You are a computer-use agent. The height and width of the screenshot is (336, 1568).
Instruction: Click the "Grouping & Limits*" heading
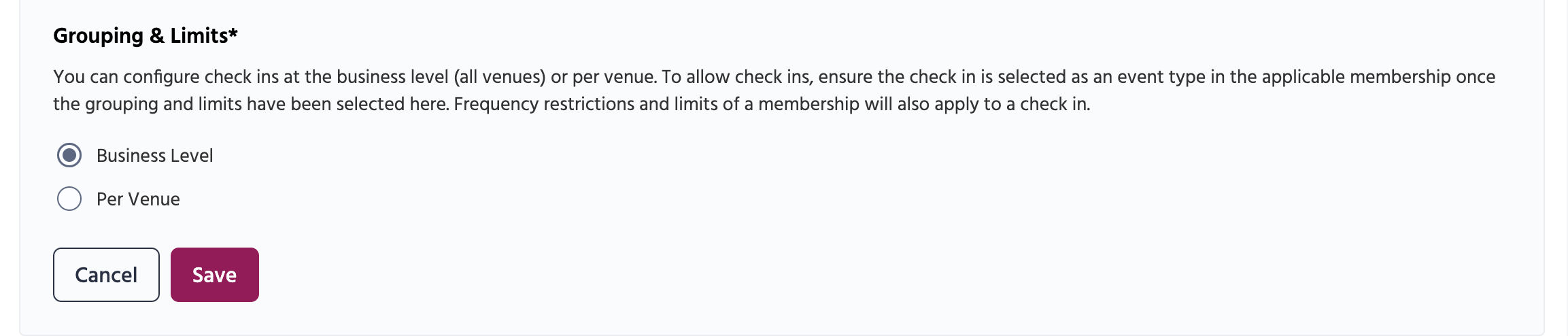coord(141,35)
